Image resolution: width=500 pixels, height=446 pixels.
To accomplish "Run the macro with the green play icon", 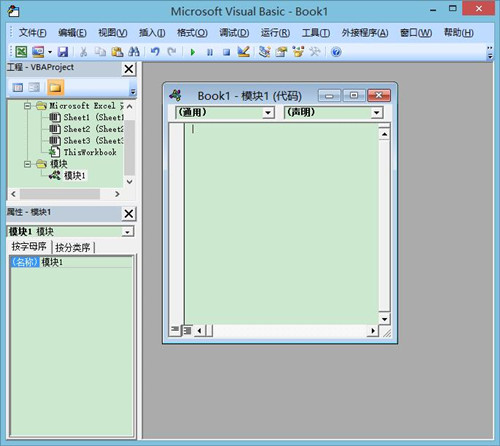I will click(x=193, y=52).
